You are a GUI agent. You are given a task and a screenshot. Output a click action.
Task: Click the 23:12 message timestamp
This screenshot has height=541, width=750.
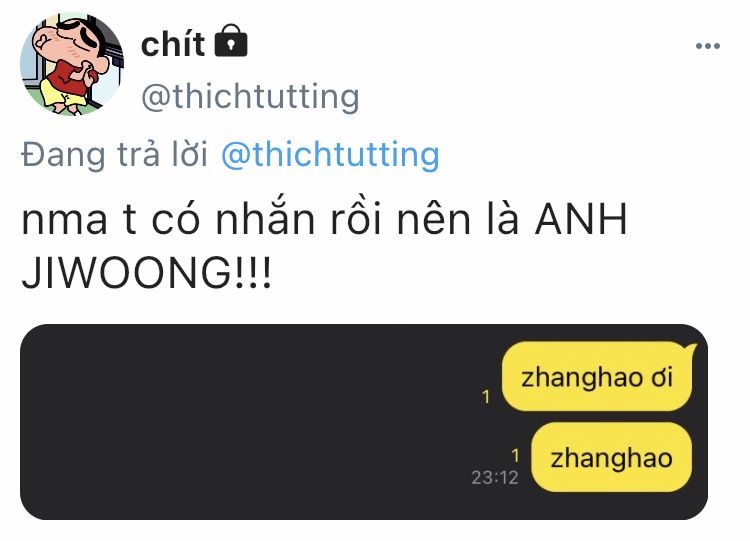click(x=495, y=477)
